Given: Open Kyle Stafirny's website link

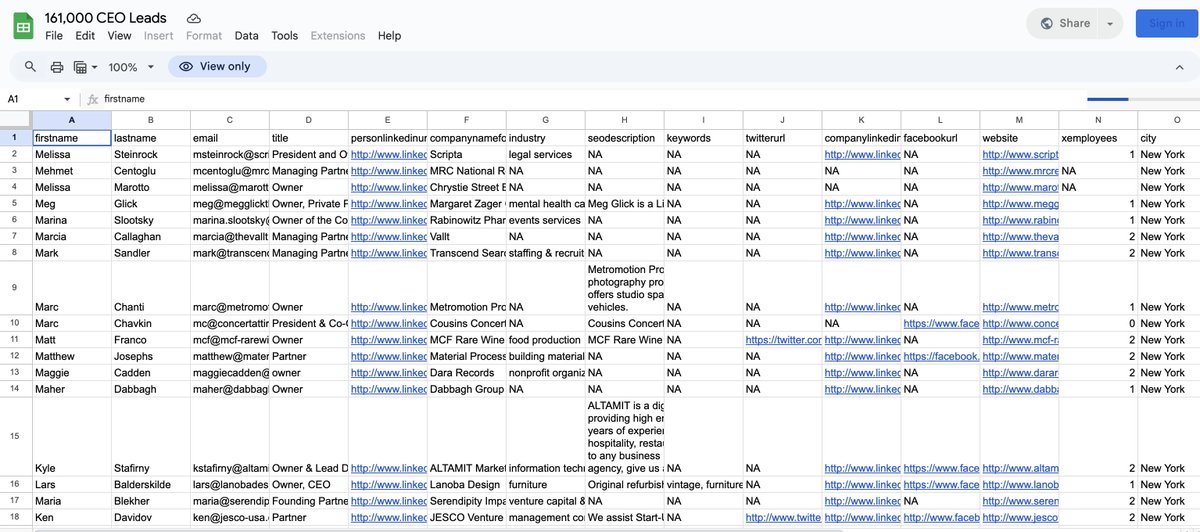Looking at the screenshot, I should click(1020, 468).
